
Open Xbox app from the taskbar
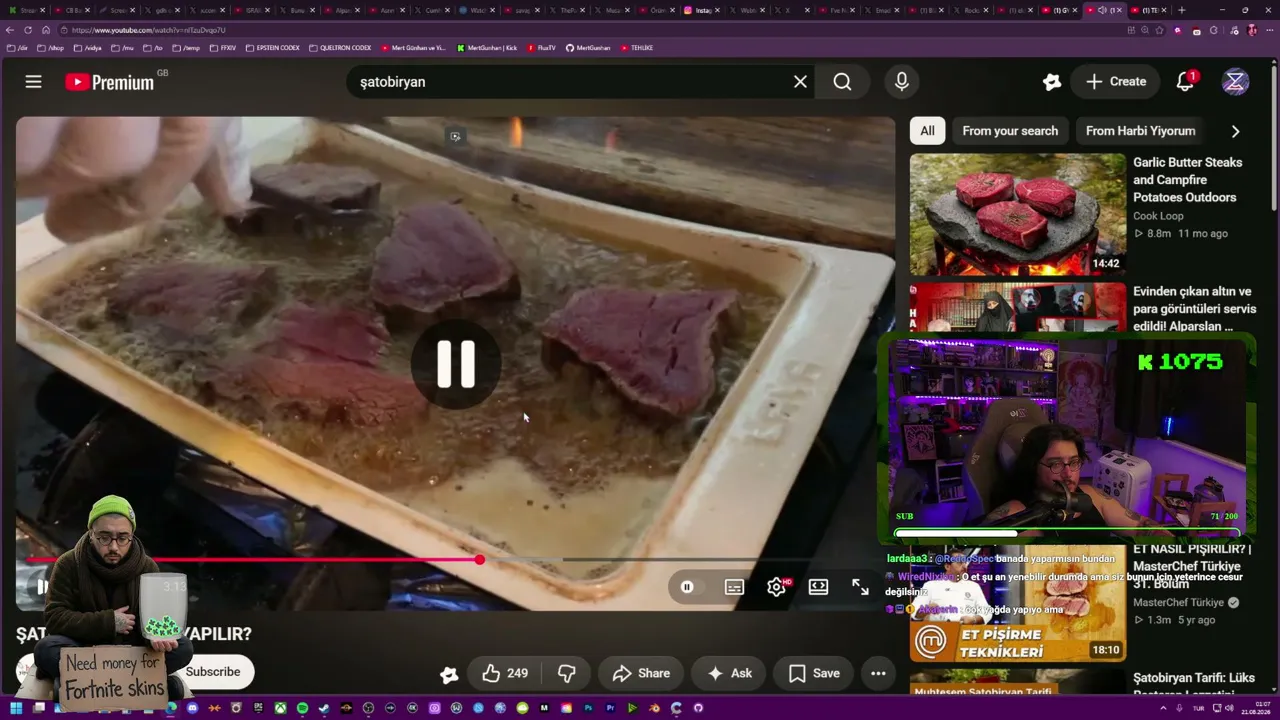[280, 708]
